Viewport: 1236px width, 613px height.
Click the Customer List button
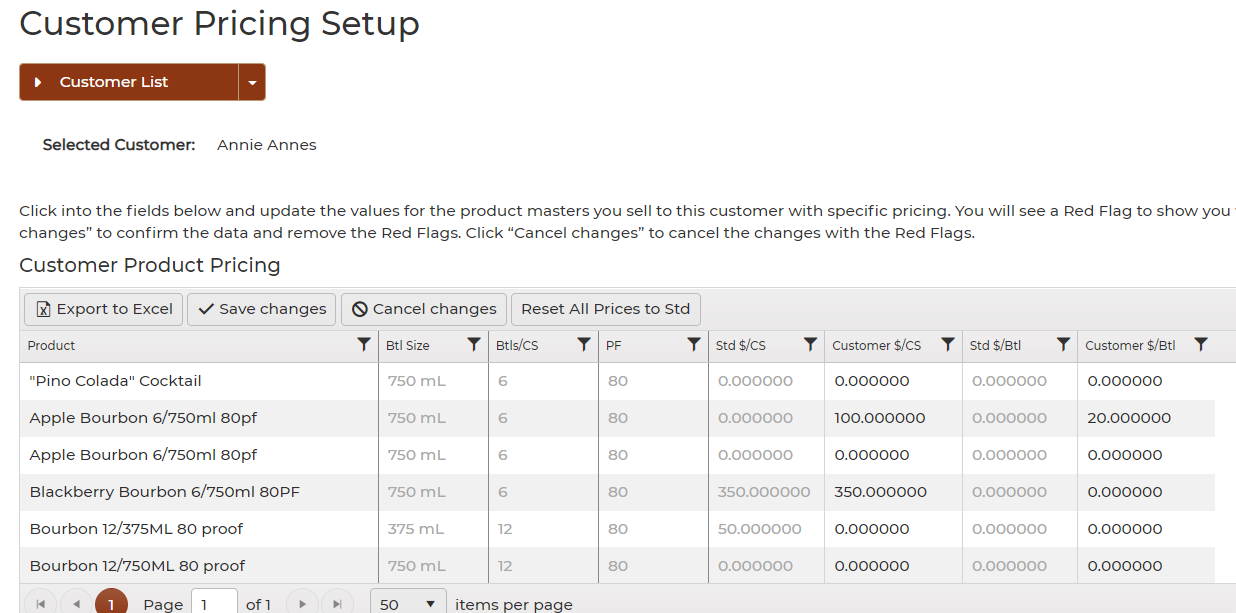coord(129,82)
